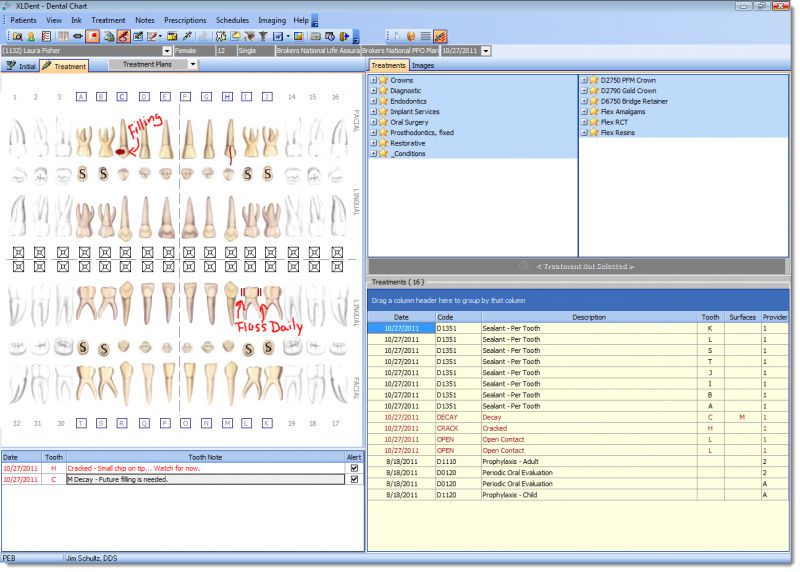Screen dimensions: 800x572
Task: Open the Treatment Plans dropdown
Action: 192,65
